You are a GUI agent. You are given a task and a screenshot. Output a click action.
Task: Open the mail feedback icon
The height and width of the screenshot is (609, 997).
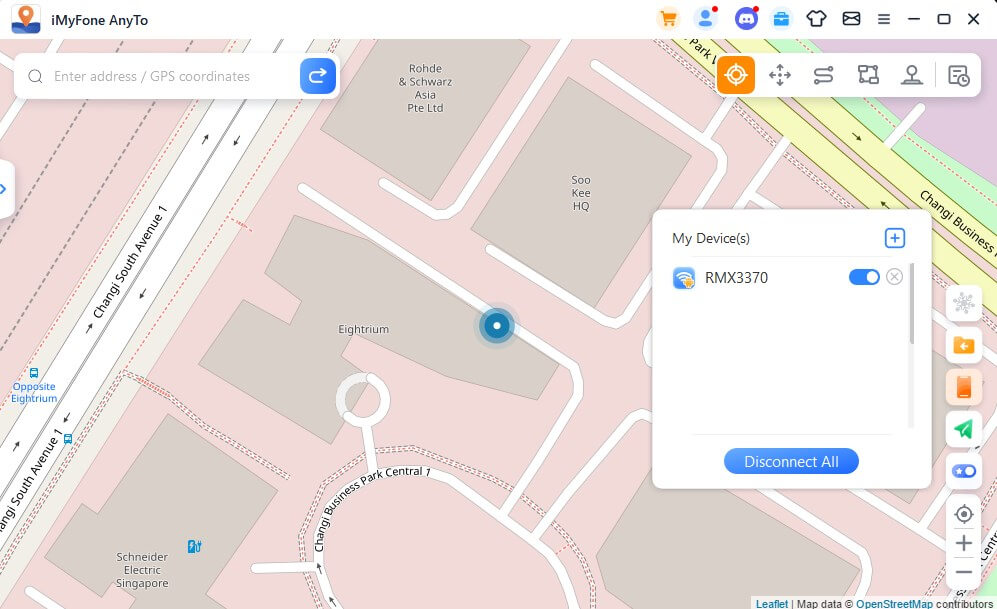(x=851, y=19)
